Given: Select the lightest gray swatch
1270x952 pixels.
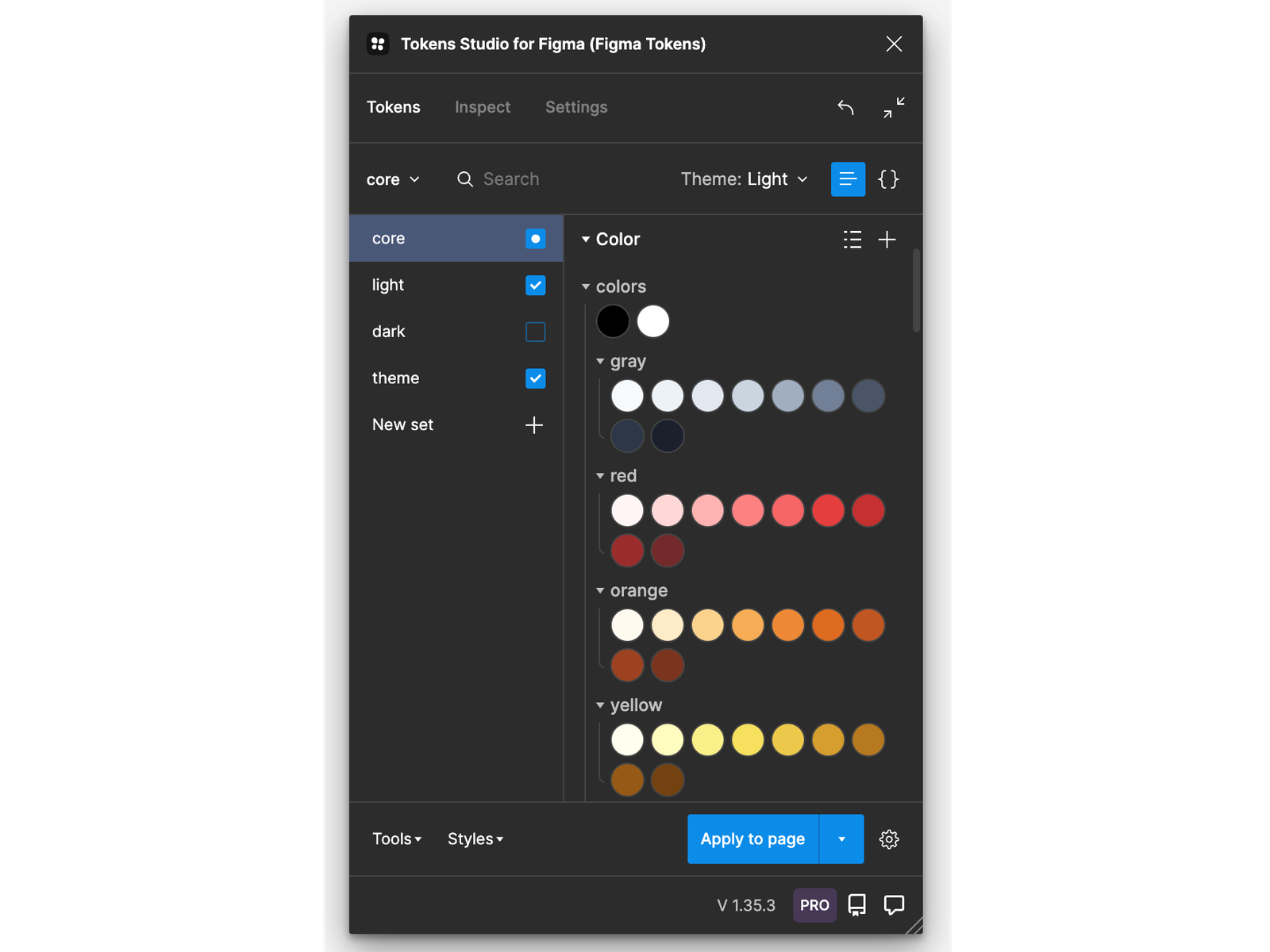Looking at the screenshot, I should click(x=627, y=396).
